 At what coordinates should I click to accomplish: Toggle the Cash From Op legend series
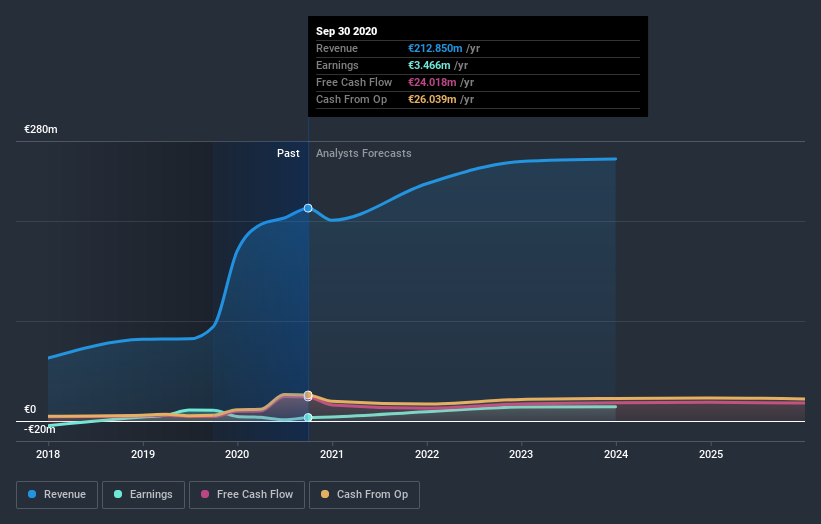[364, 495]
